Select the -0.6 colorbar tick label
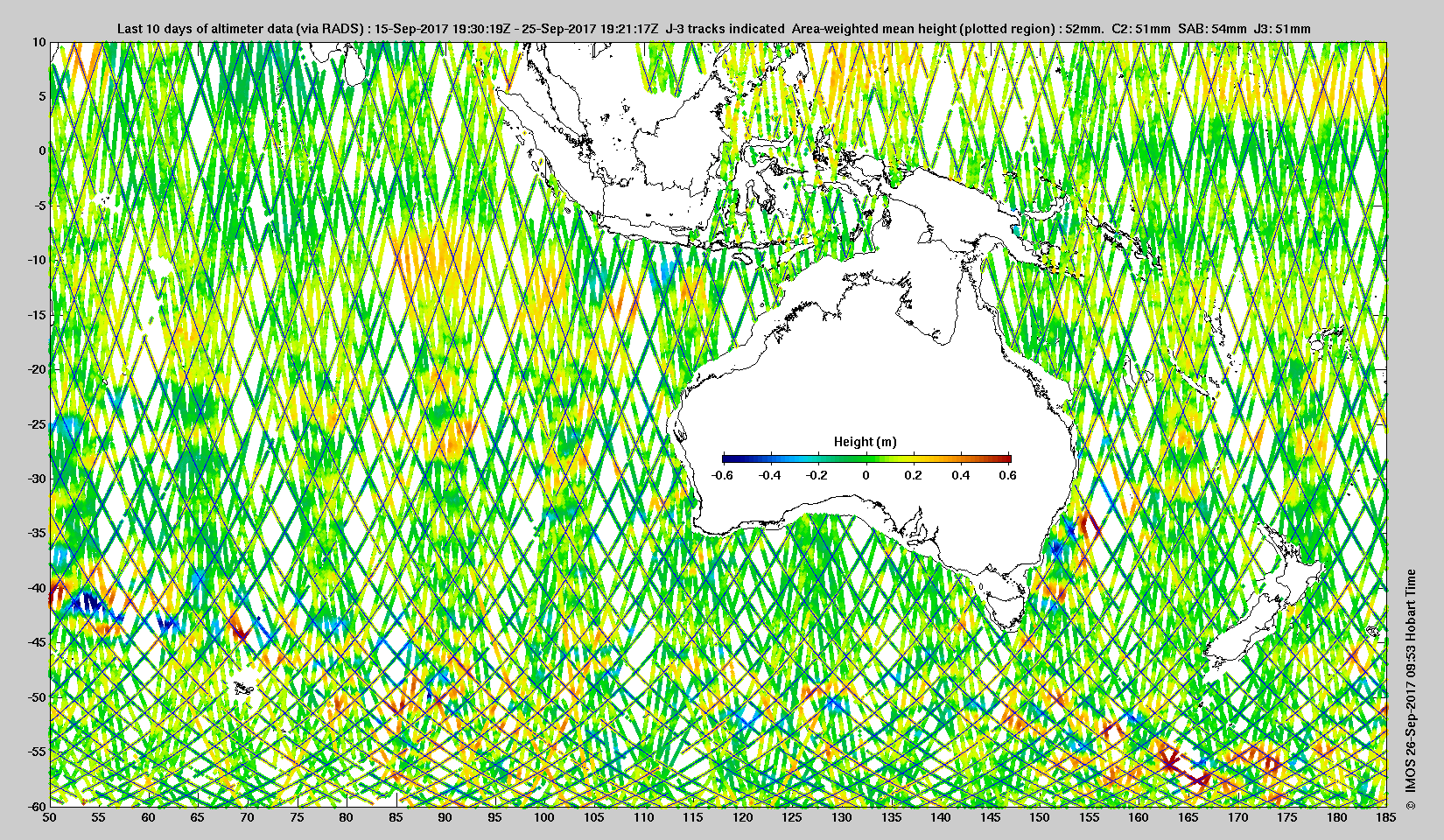The height and width of the screenshot is (840, 1444). [x=723, y=475]
